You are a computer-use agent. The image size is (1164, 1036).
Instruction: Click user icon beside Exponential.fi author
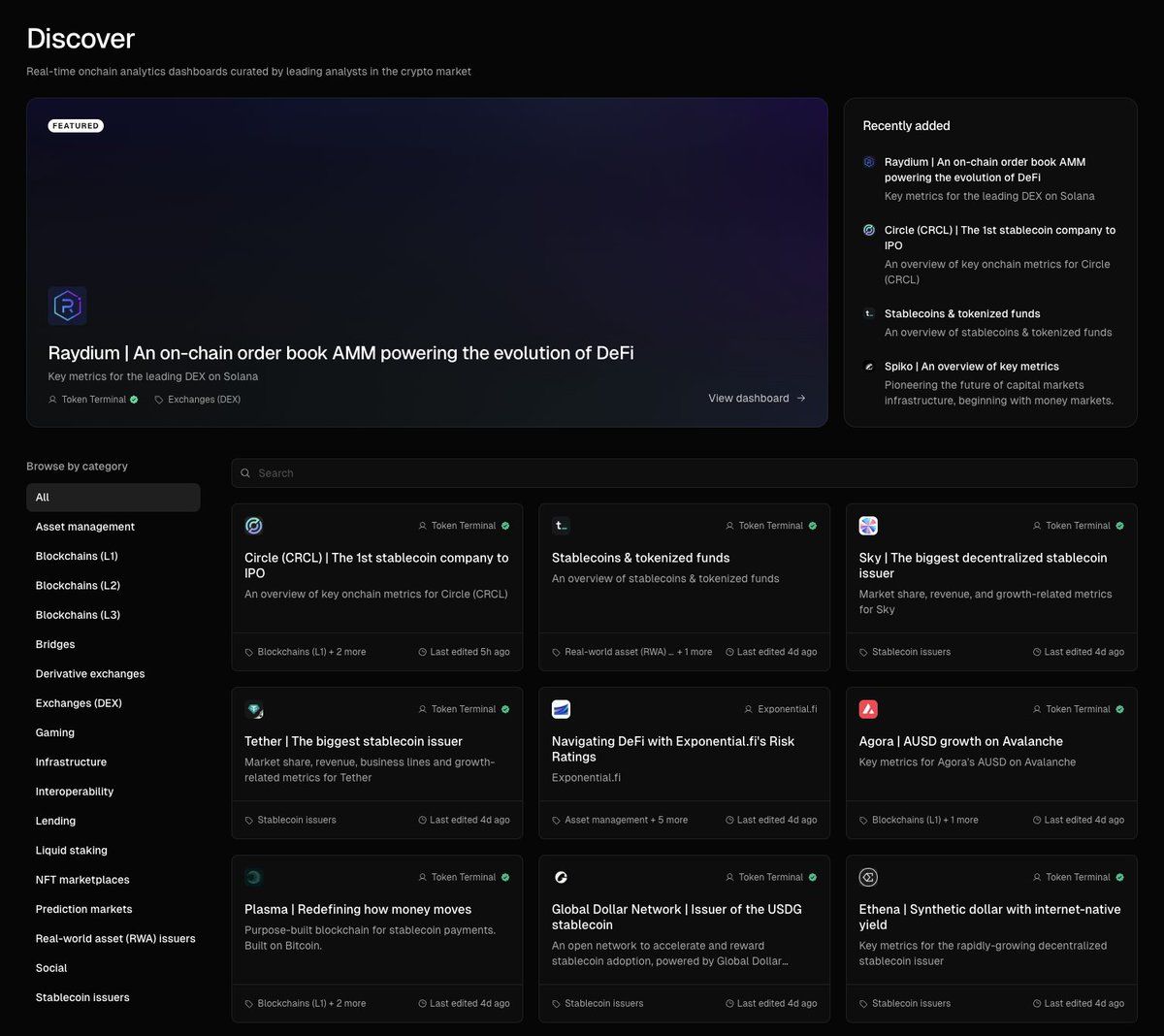coord(748,709)
